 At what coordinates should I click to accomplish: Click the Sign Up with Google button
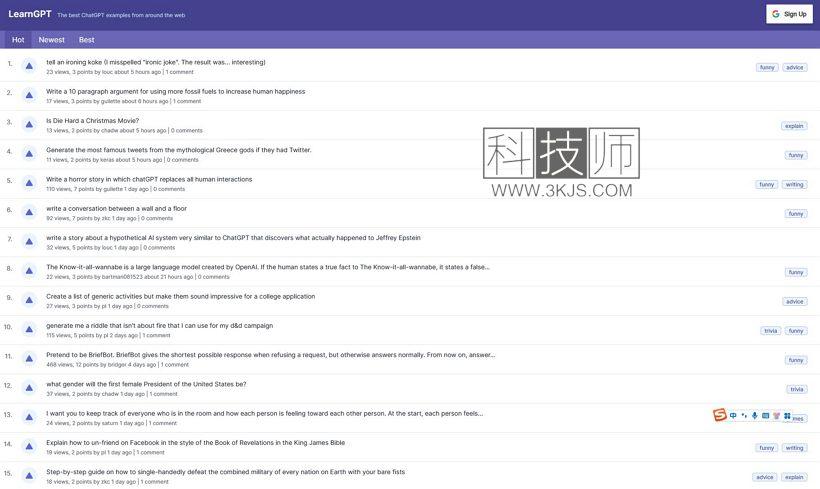[790, 14]
